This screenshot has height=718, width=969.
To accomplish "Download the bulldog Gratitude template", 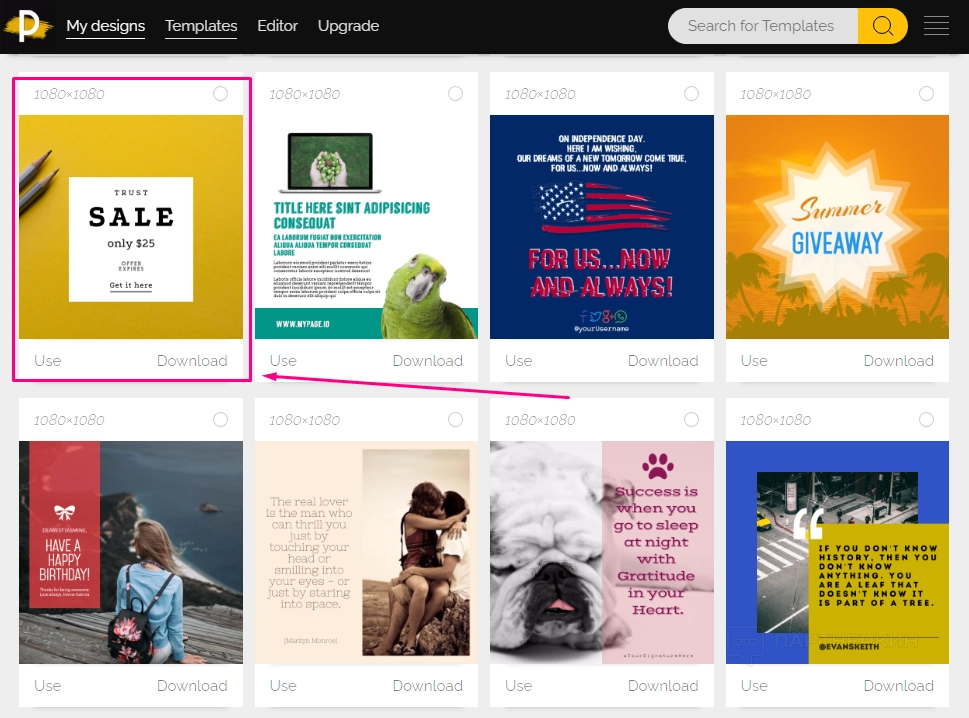I will click(663, 685).
